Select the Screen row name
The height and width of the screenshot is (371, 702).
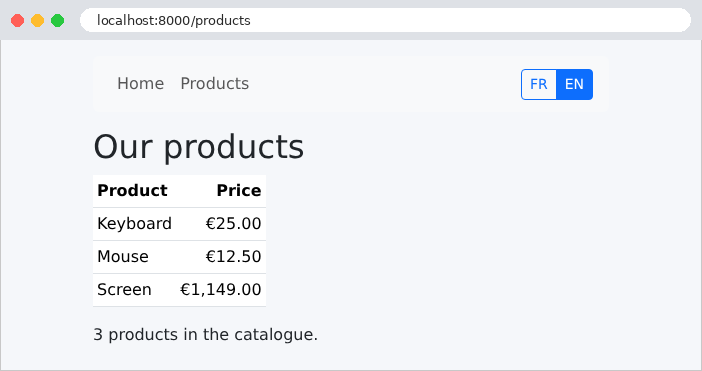124,290
